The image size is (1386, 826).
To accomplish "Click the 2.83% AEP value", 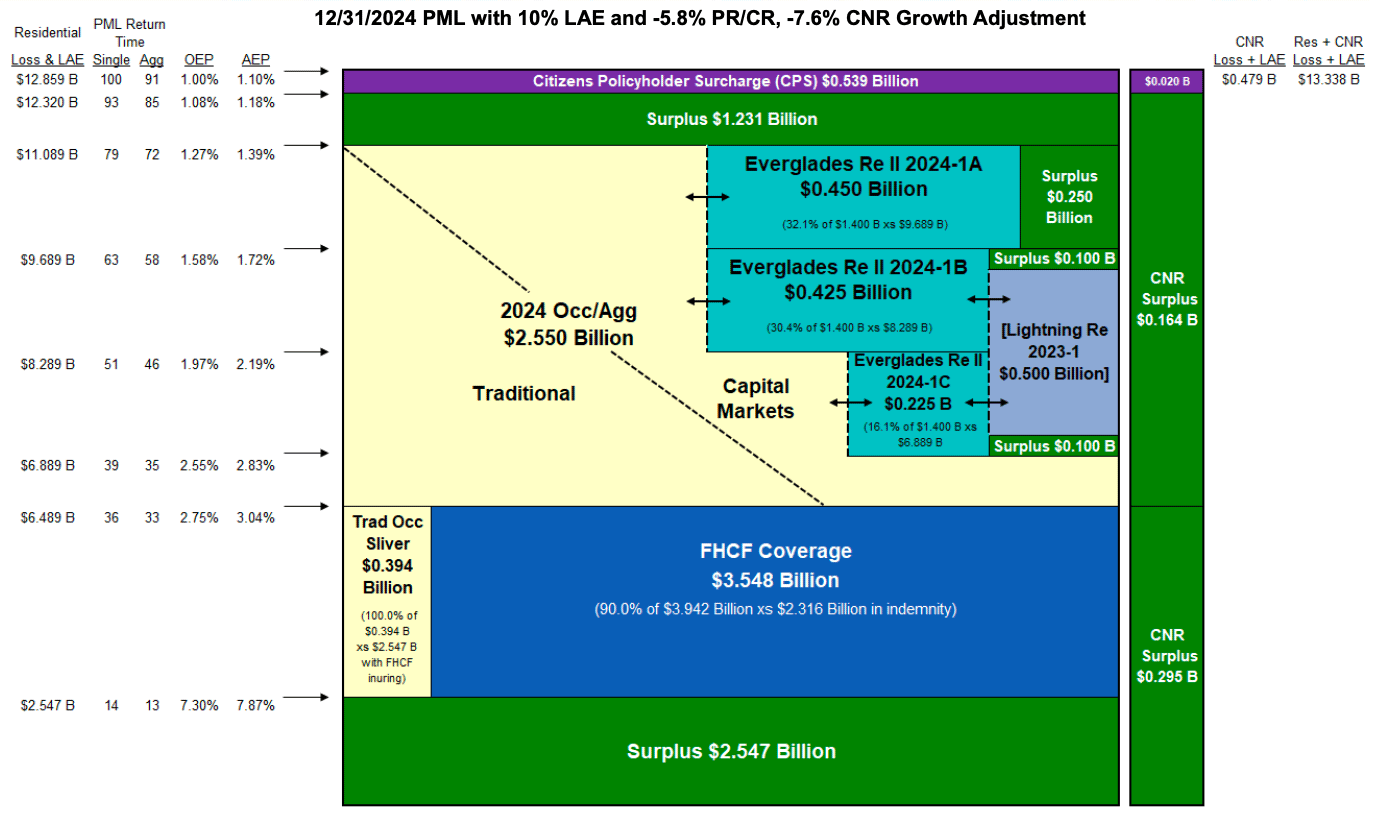I will pyautogui.click(x=257, y=465).
